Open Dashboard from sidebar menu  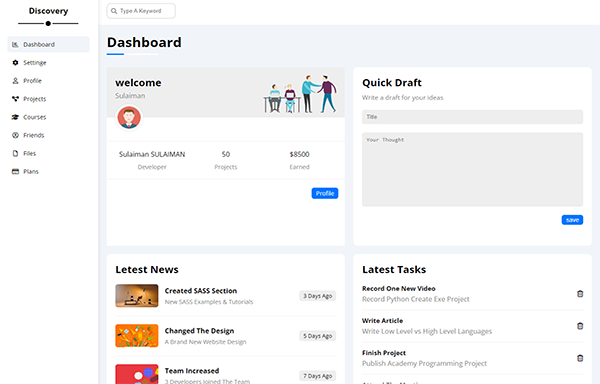coord(48,44)
